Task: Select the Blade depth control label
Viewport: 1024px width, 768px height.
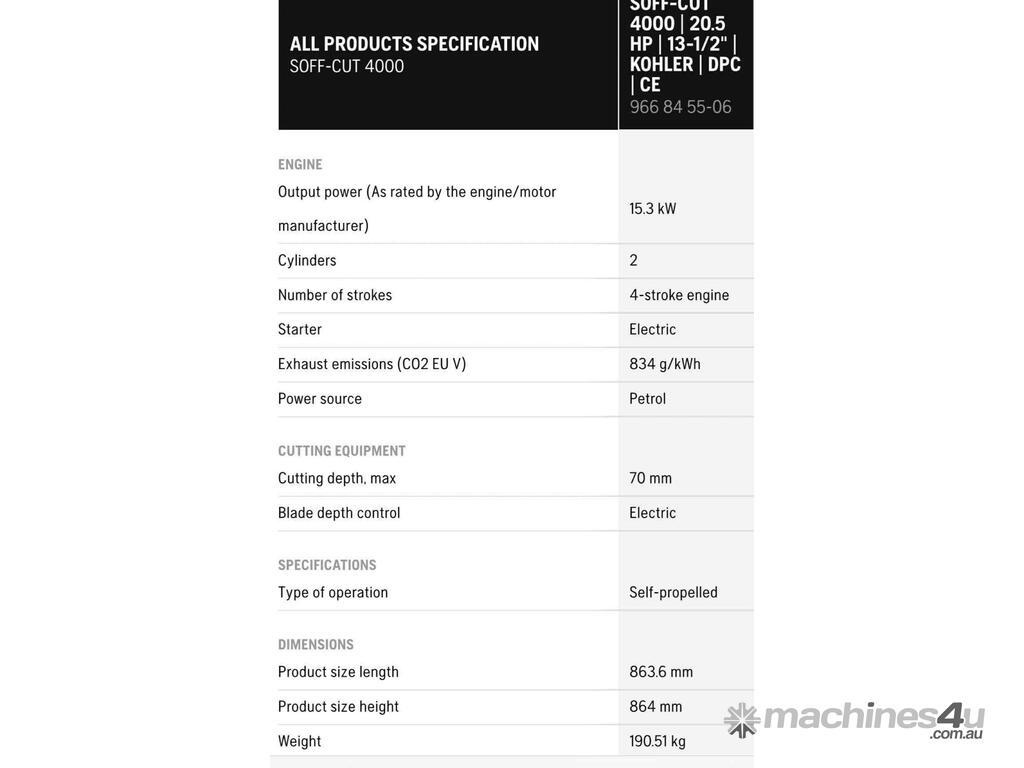Action: [x=339, y=513]
